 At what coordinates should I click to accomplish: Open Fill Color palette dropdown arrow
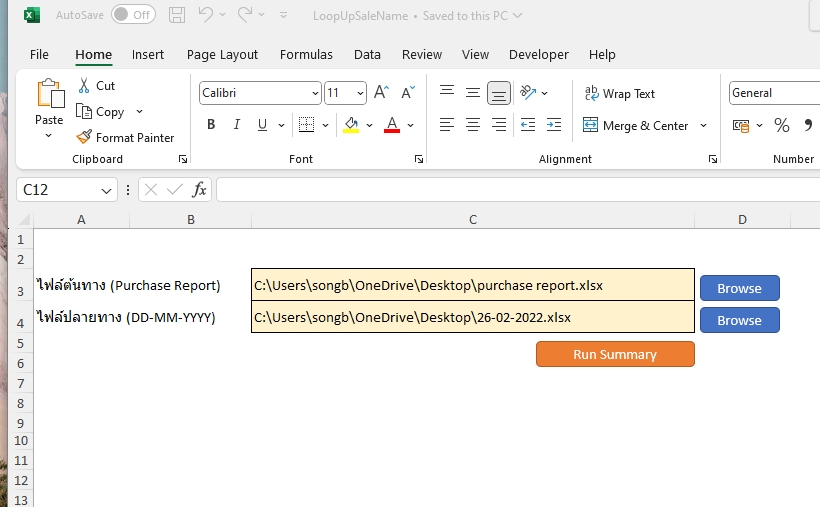tap(369, 125)
